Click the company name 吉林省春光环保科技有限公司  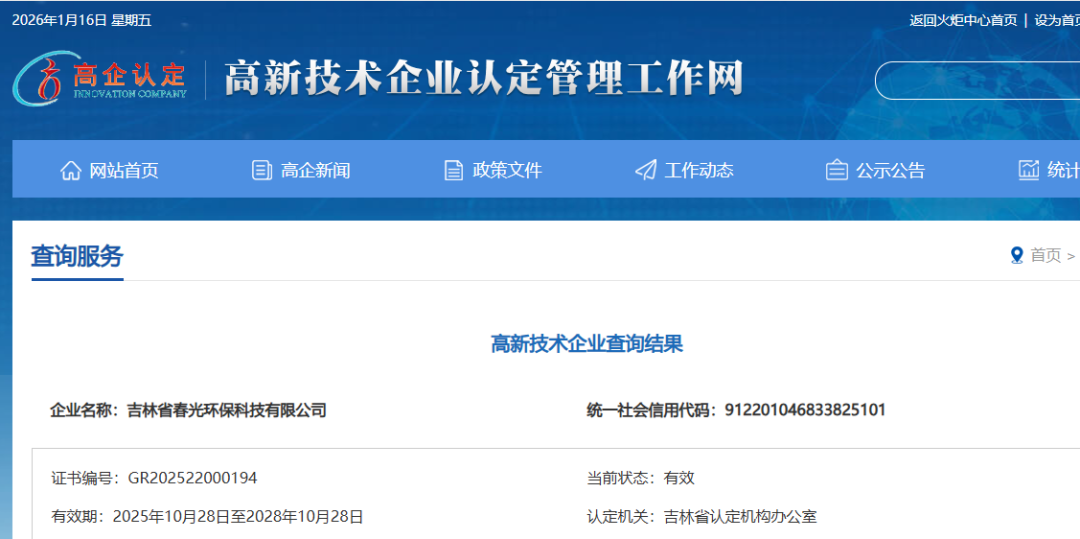click(x=227, y=410)
